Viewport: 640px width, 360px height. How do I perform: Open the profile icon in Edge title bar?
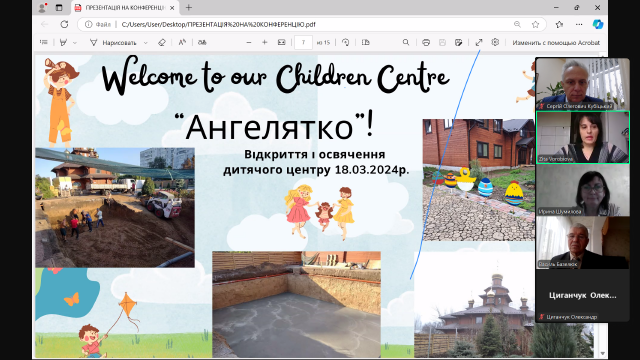click(x=42, y=7)
